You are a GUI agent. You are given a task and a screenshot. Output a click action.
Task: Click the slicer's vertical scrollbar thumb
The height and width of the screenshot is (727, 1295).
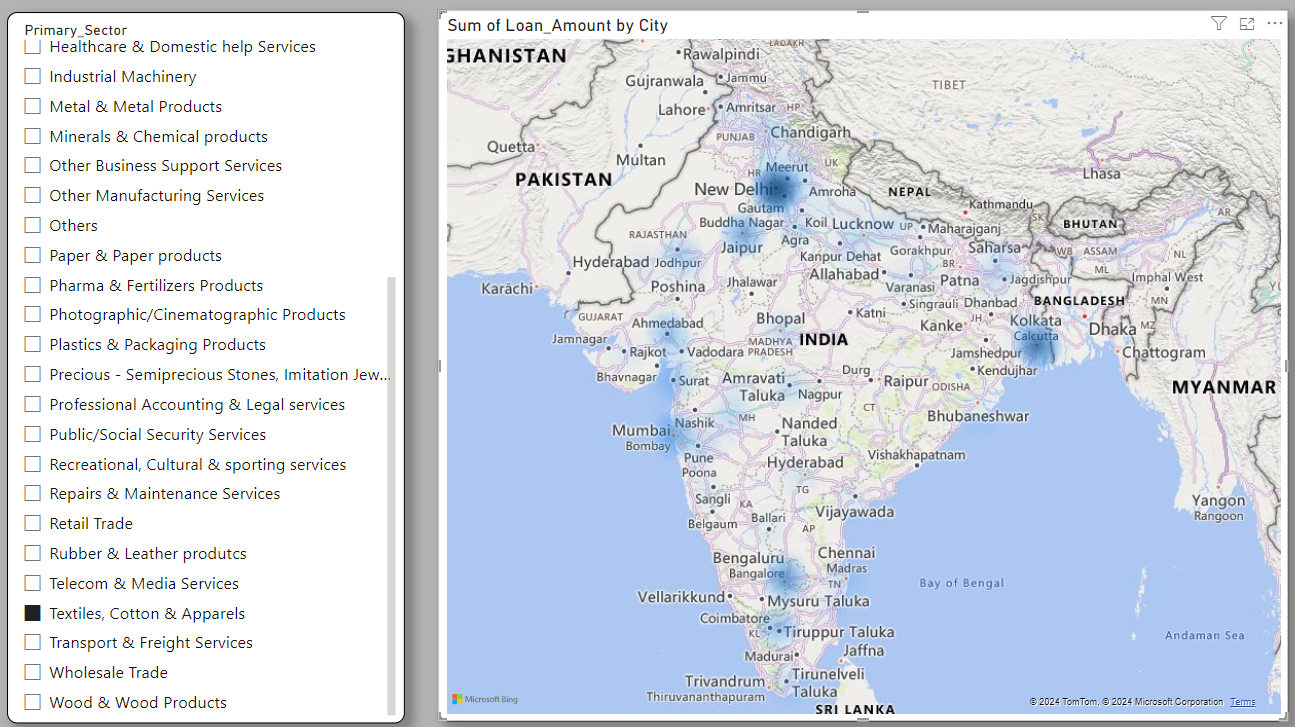(x=391, y=496)
